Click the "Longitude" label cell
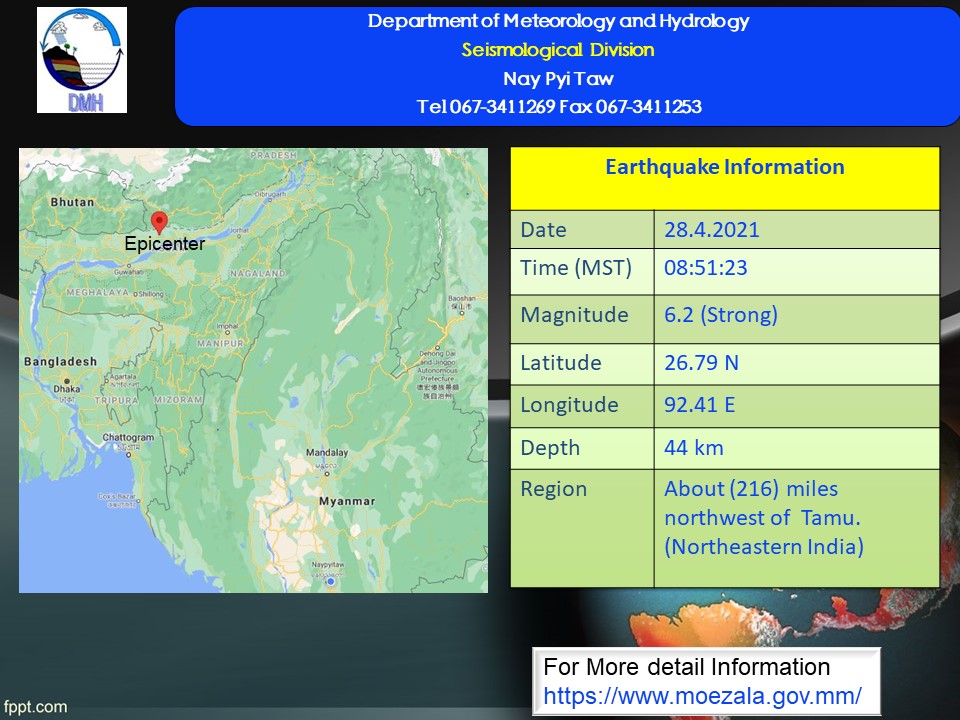The width and height of the screenshot is (960, 720). click(x=583, y=407)
